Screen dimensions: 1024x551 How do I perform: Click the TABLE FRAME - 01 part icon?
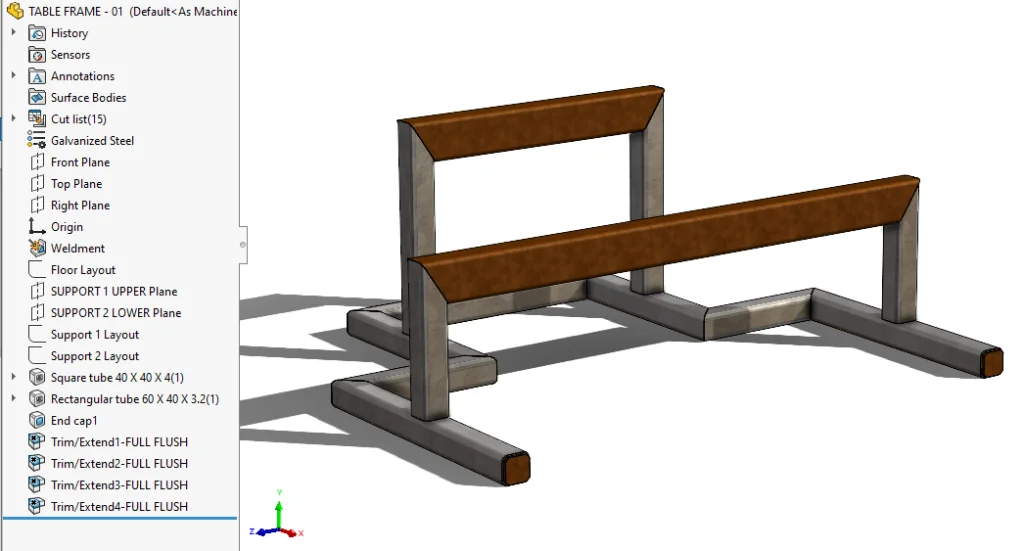tap(15, 11)
